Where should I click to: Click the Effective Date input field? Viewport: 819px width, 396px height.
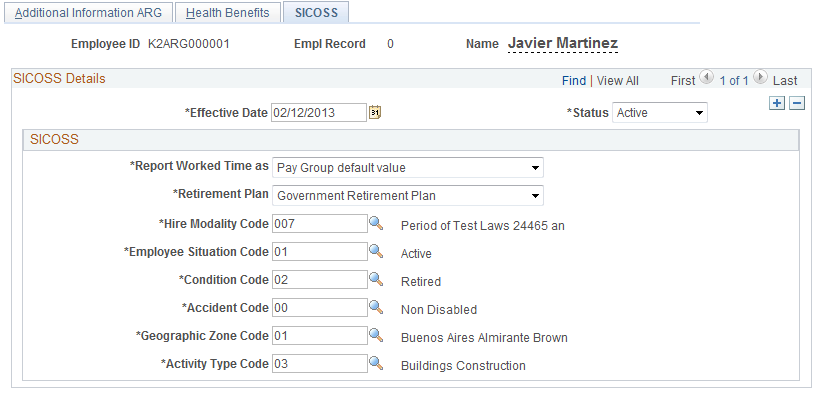pos(319,112)
